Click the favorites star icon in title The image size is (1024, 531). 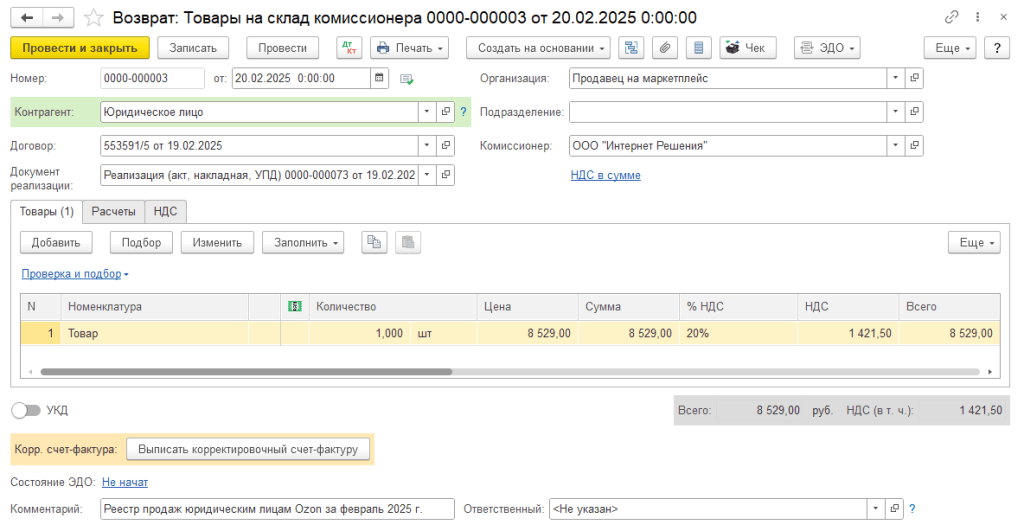click(93, 18)
